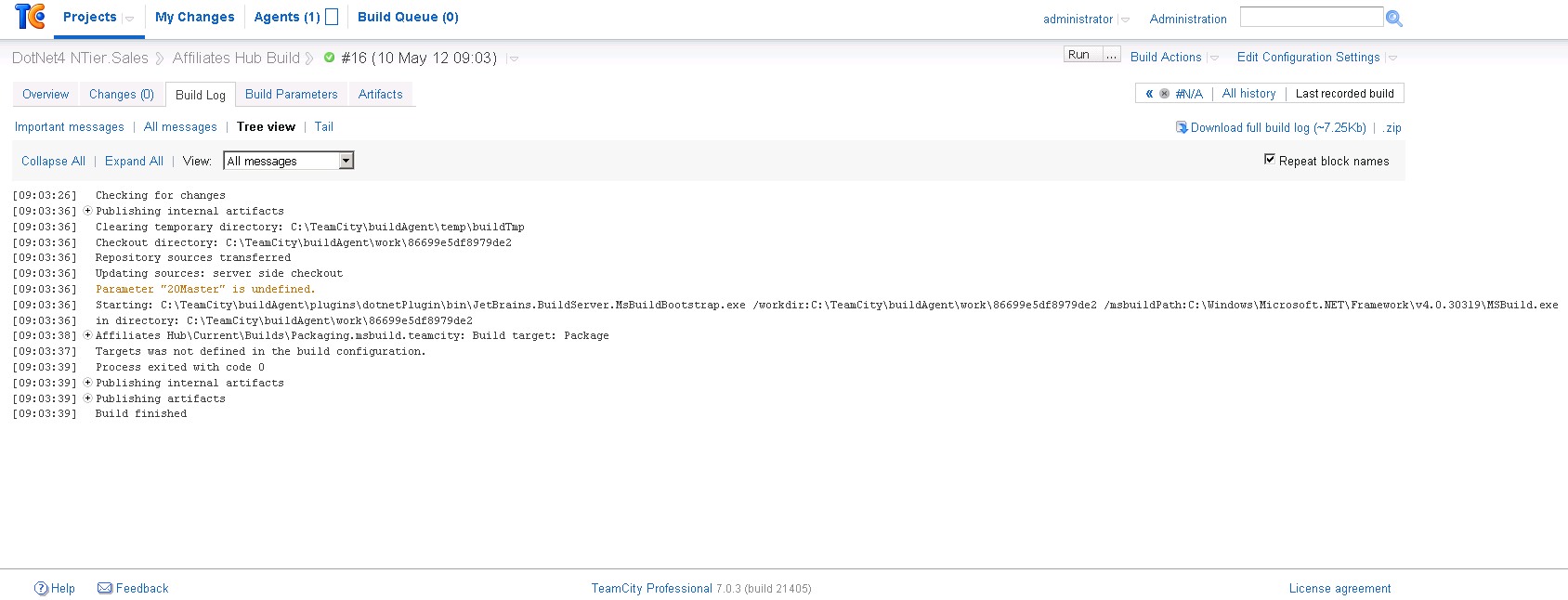
Task: Click Last recorded build label
Action: pyautogui.click(x=1345, y=93)
